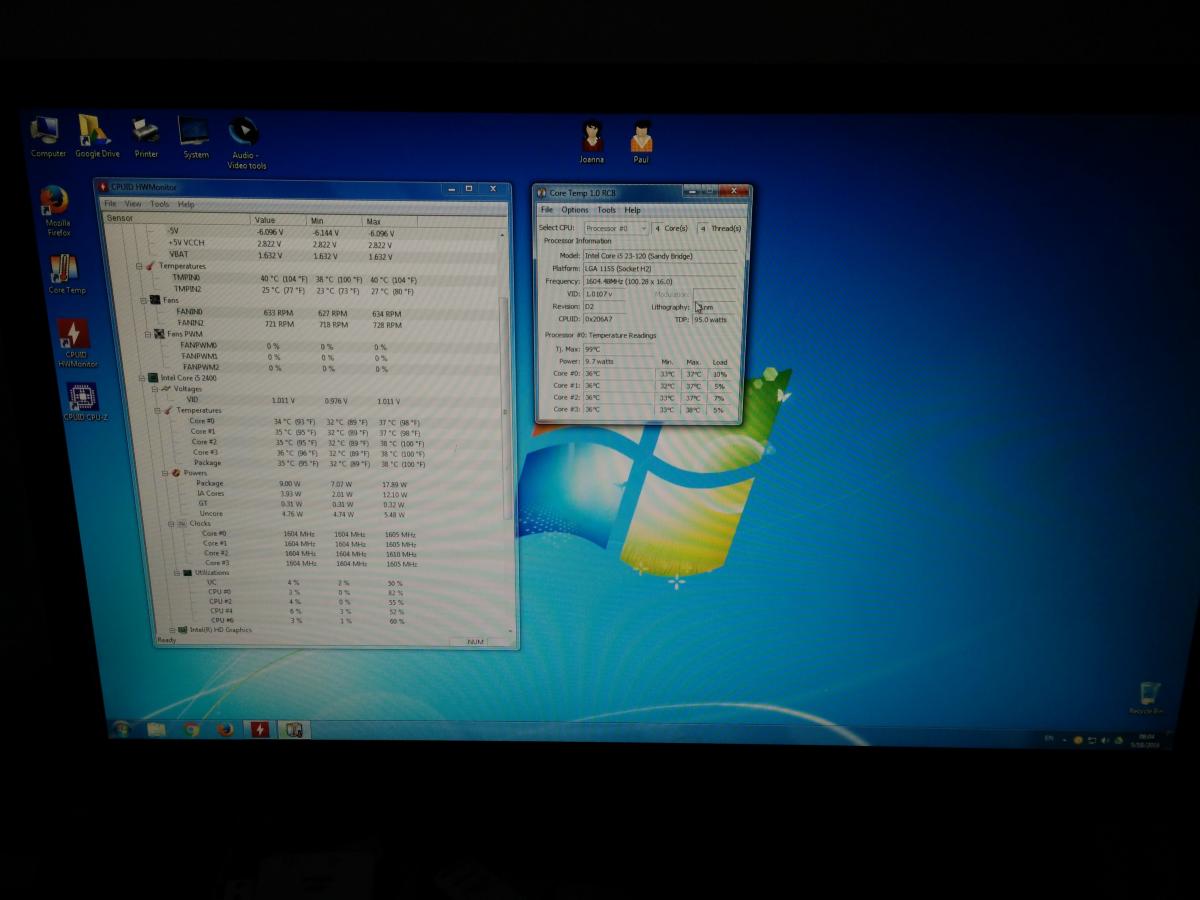The width and height of the screenshot is (1200, 900).
Task: Expand the Intel(R) HD Graphics node
Action: click(172, 630)
